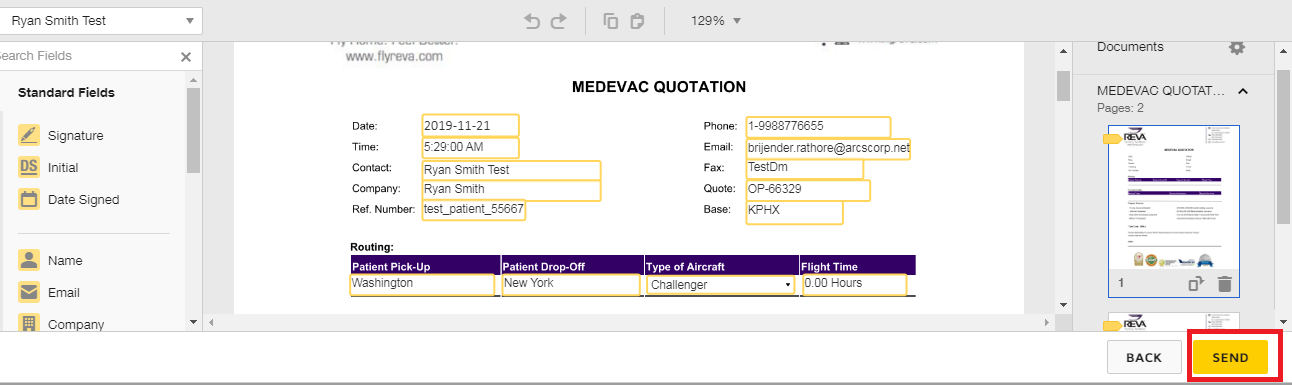Click the yellow SEND button
1292x385 pixels.
point(1230,357)
